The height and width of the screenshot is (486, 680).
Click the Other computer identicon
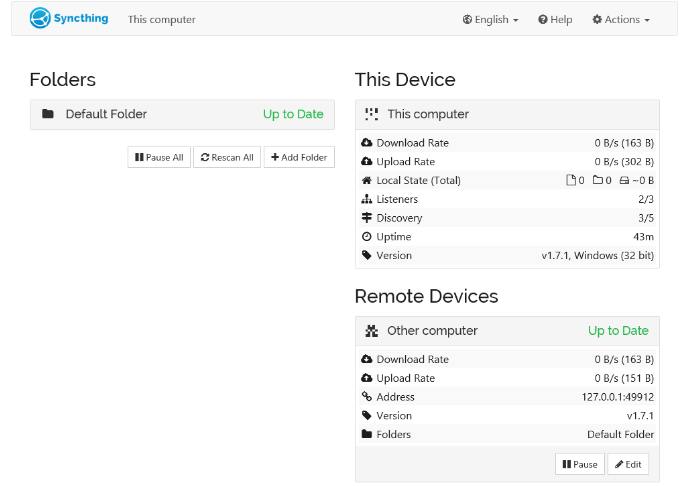click(371, 331)
